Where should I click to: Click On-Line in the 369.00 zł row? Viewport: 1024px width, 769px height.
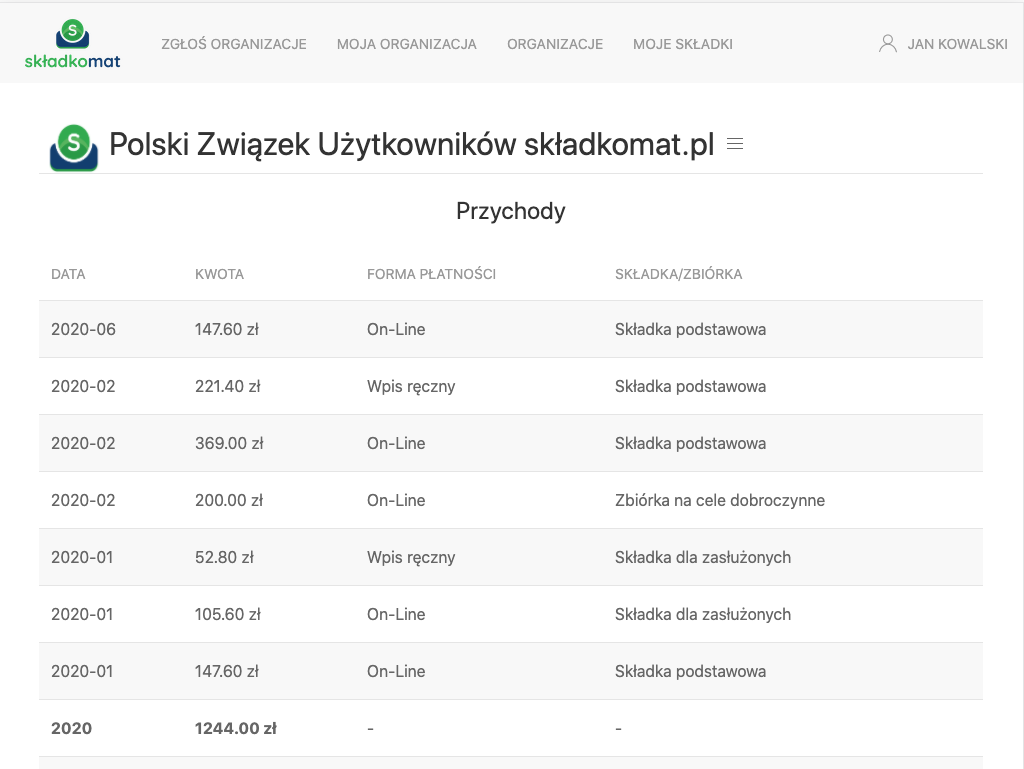[396, 443]
